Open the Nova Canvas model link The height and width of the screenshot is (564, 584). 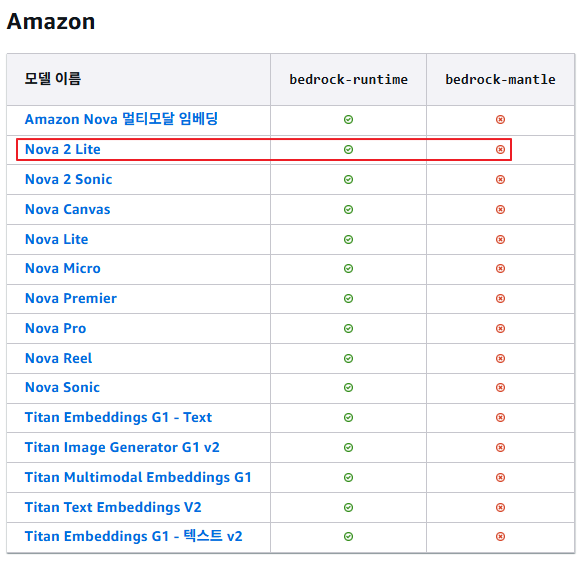[x=67, y=209]
